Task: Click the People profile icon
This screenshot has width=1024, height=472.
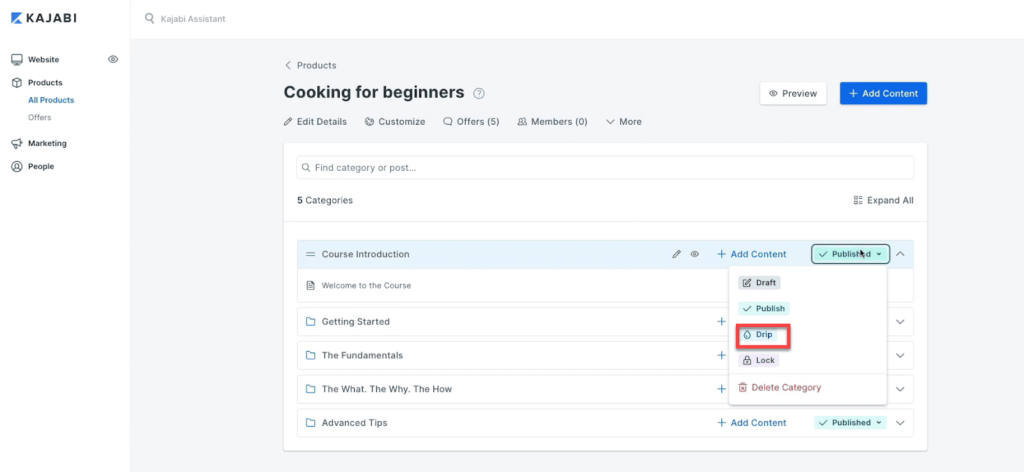Action: (x=17, y=166)
